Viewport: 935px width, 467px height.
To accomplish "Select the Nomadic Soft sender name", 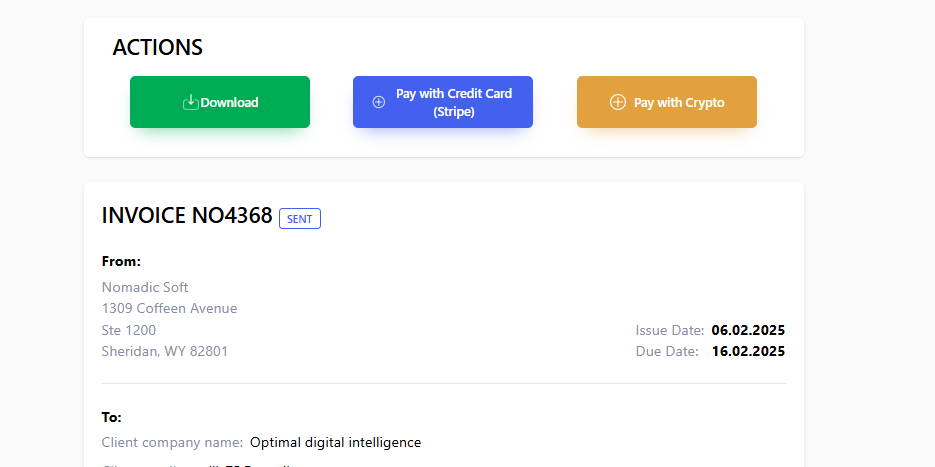I will click(x=145, y=287).
